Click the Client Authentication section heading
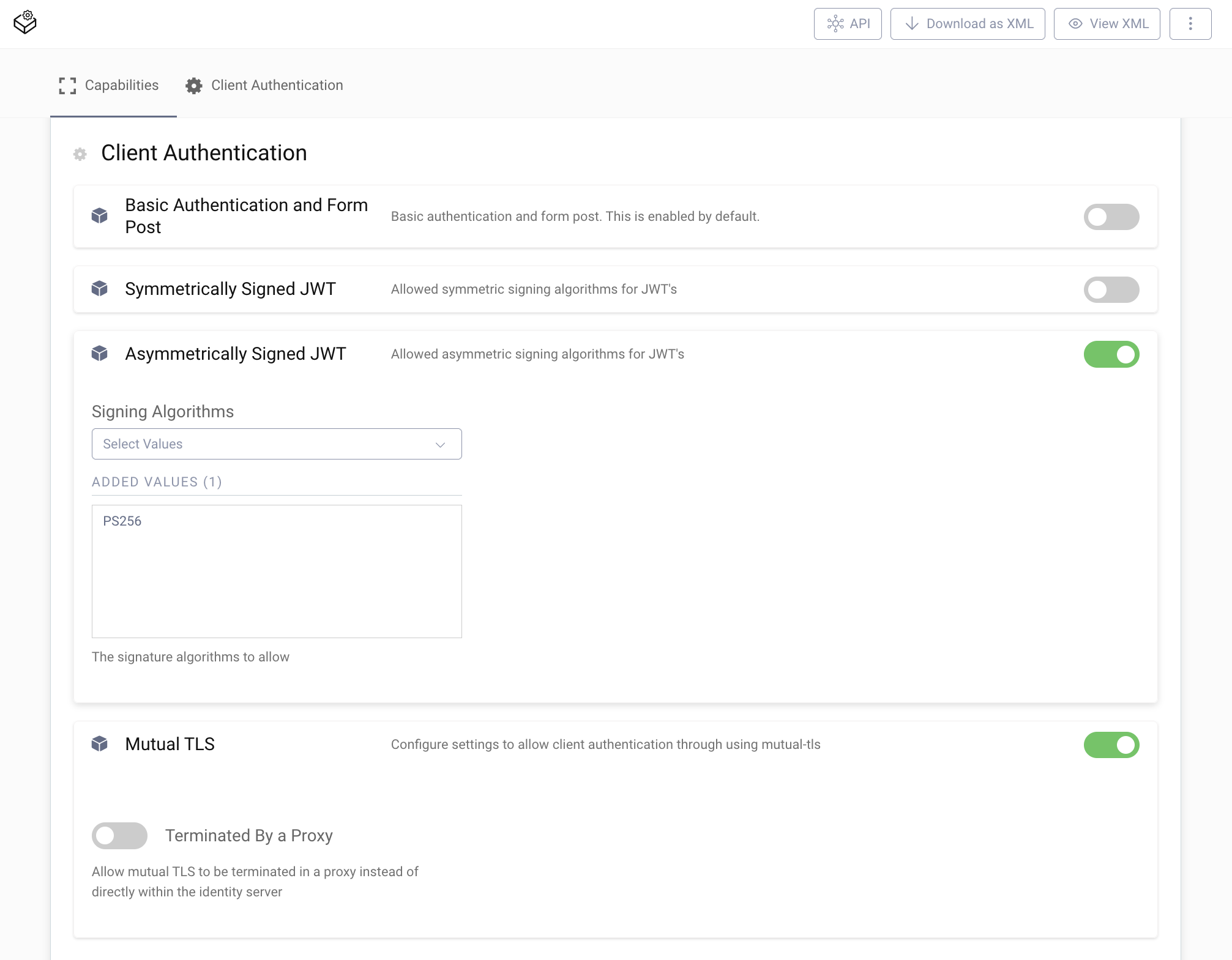The height and width of the screenshot is (960, 1232). point(204,153)
